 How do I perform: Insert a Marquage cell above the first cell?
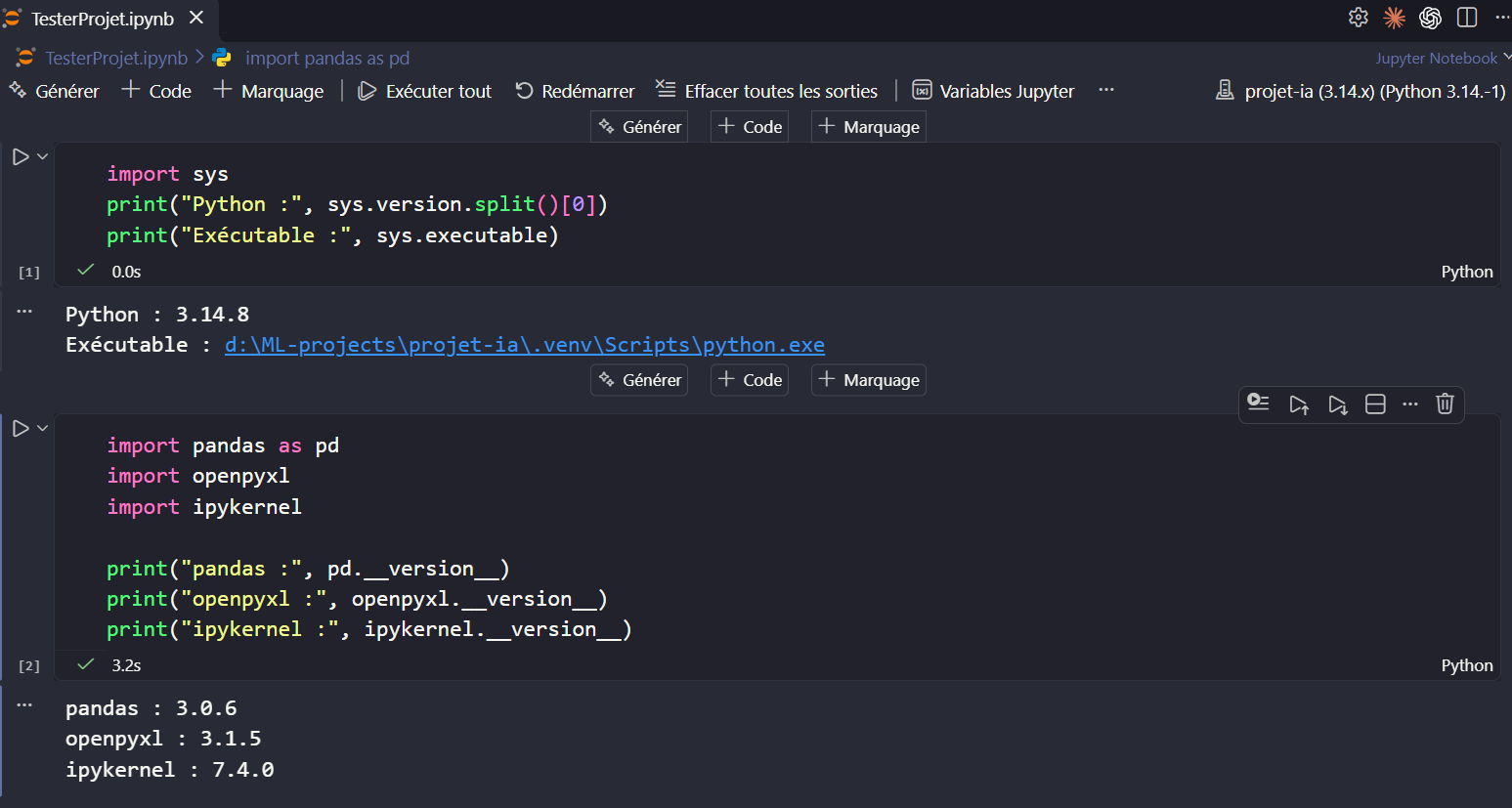pyautogui.click(x=869, y=127)
